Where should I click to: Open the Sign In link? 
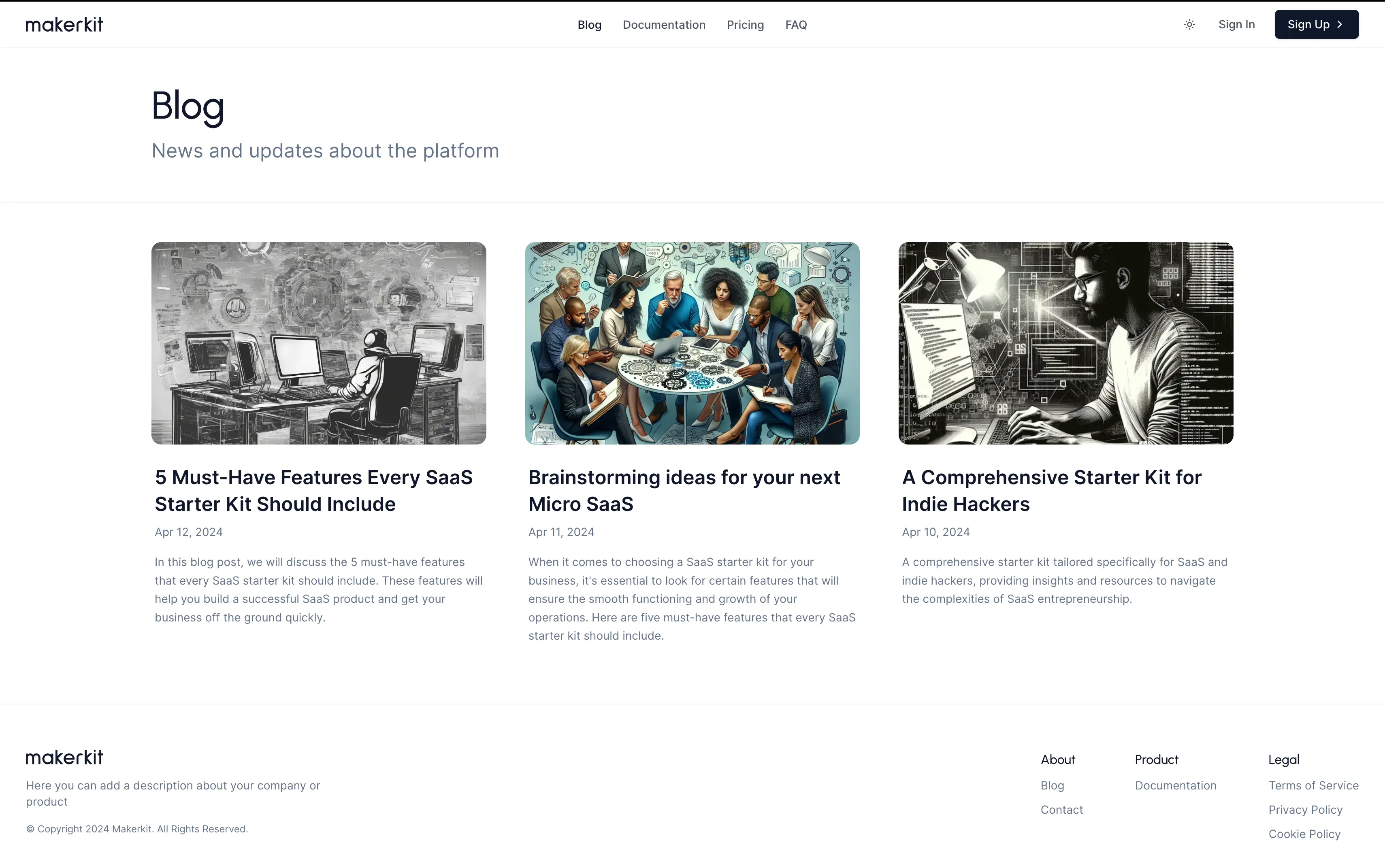[1236, 25]
